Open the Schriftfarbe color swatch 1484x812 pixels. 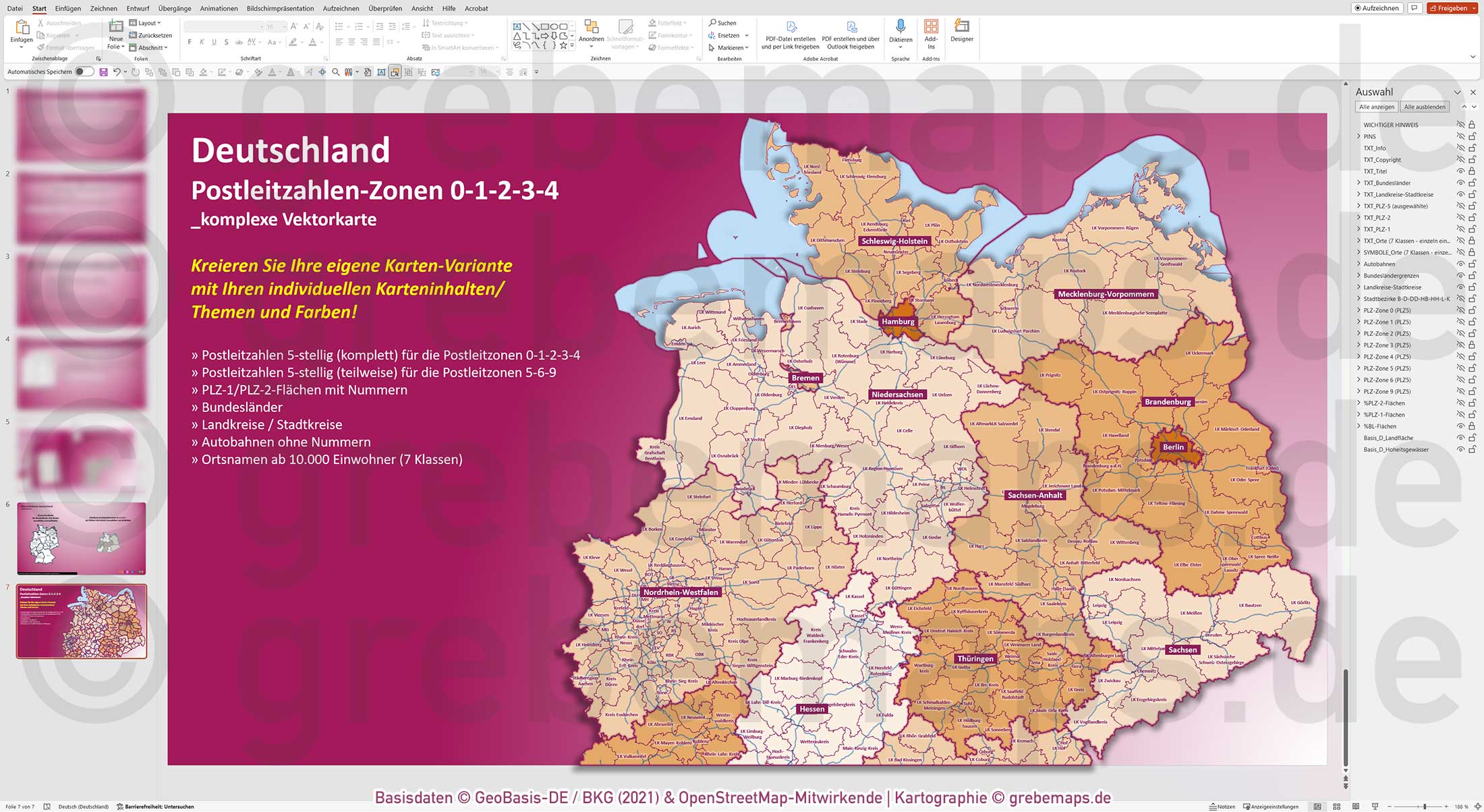tap(312, 42)
